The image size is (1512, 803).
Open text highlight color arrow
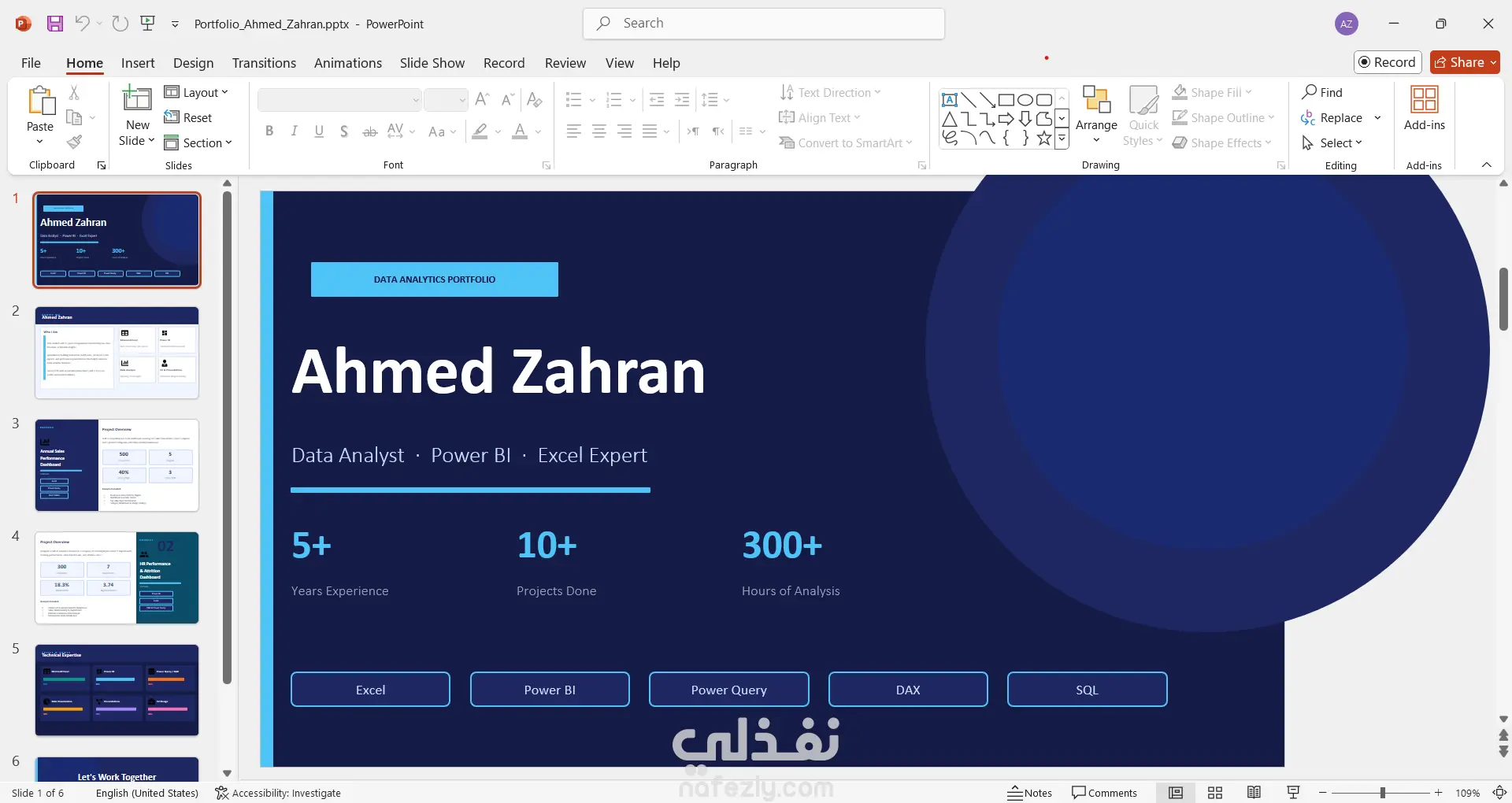pyautogui.click(x=498, y=131)
